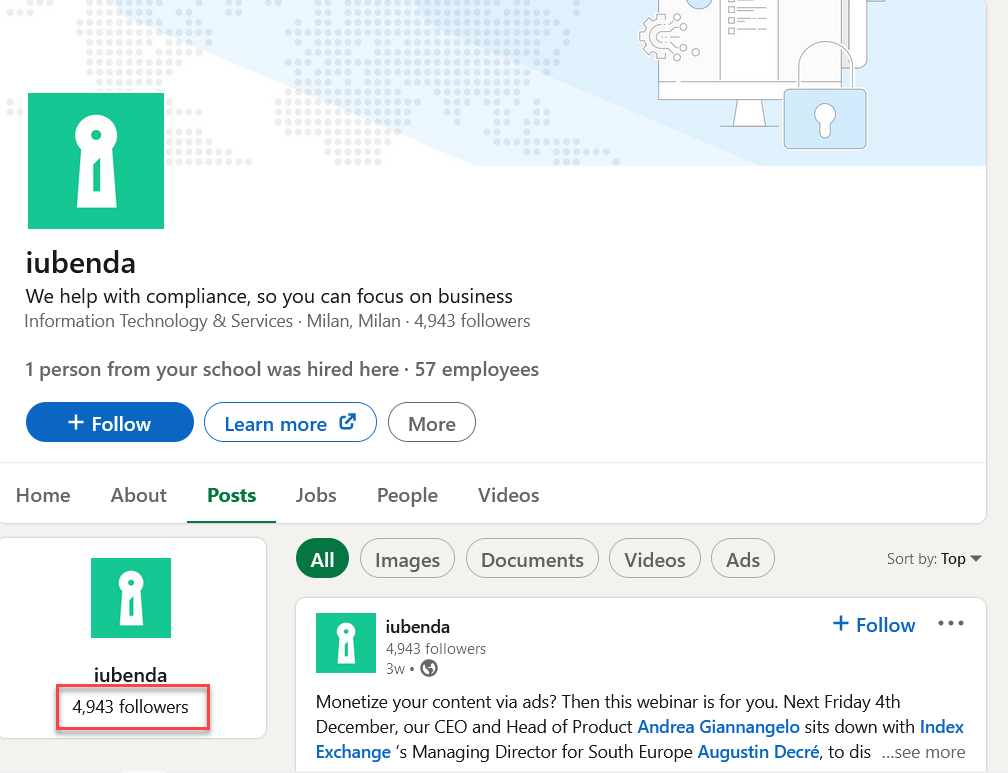Click the iubenda logo in the sidebar card

coord(131,598)
